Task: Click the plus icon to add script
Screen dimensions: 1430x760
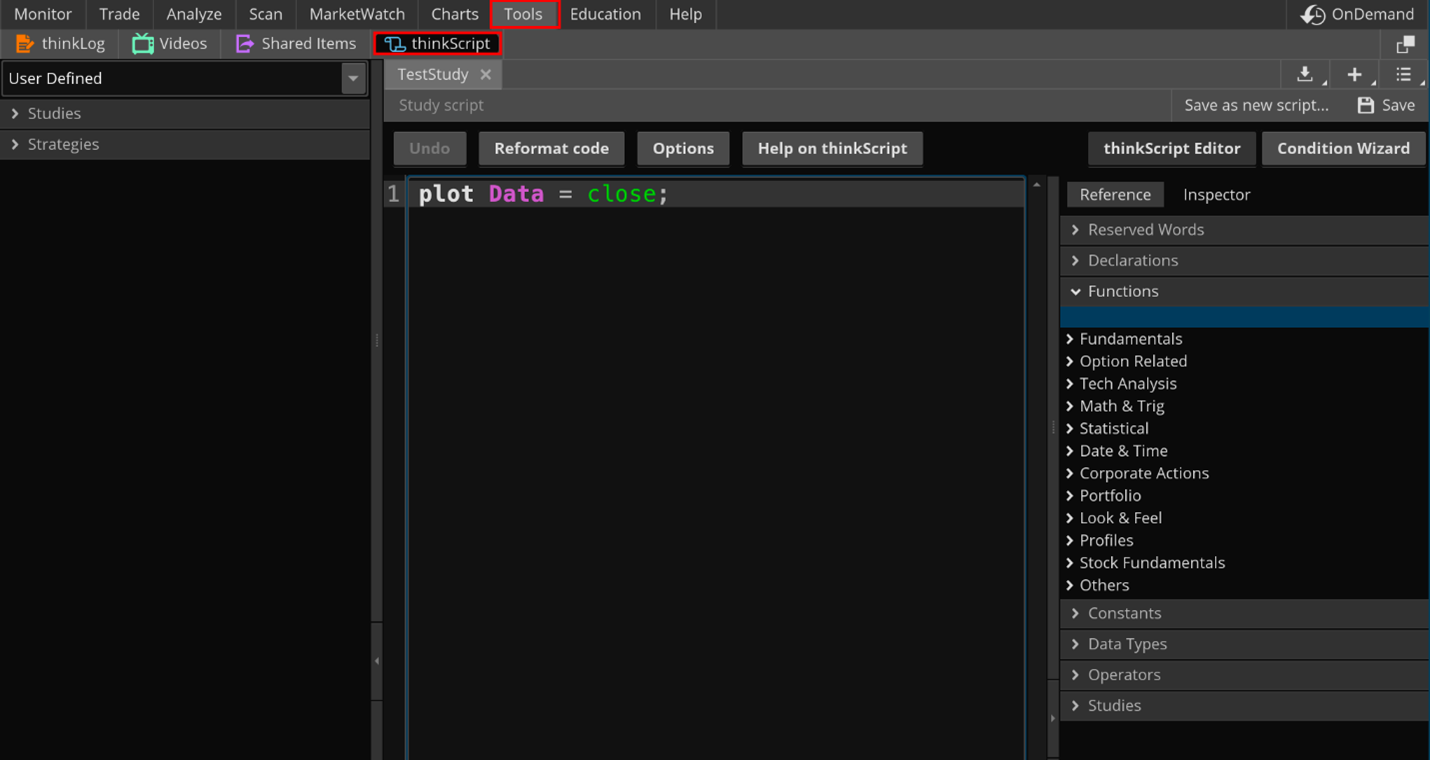Action: click(x=1354, y=74)
